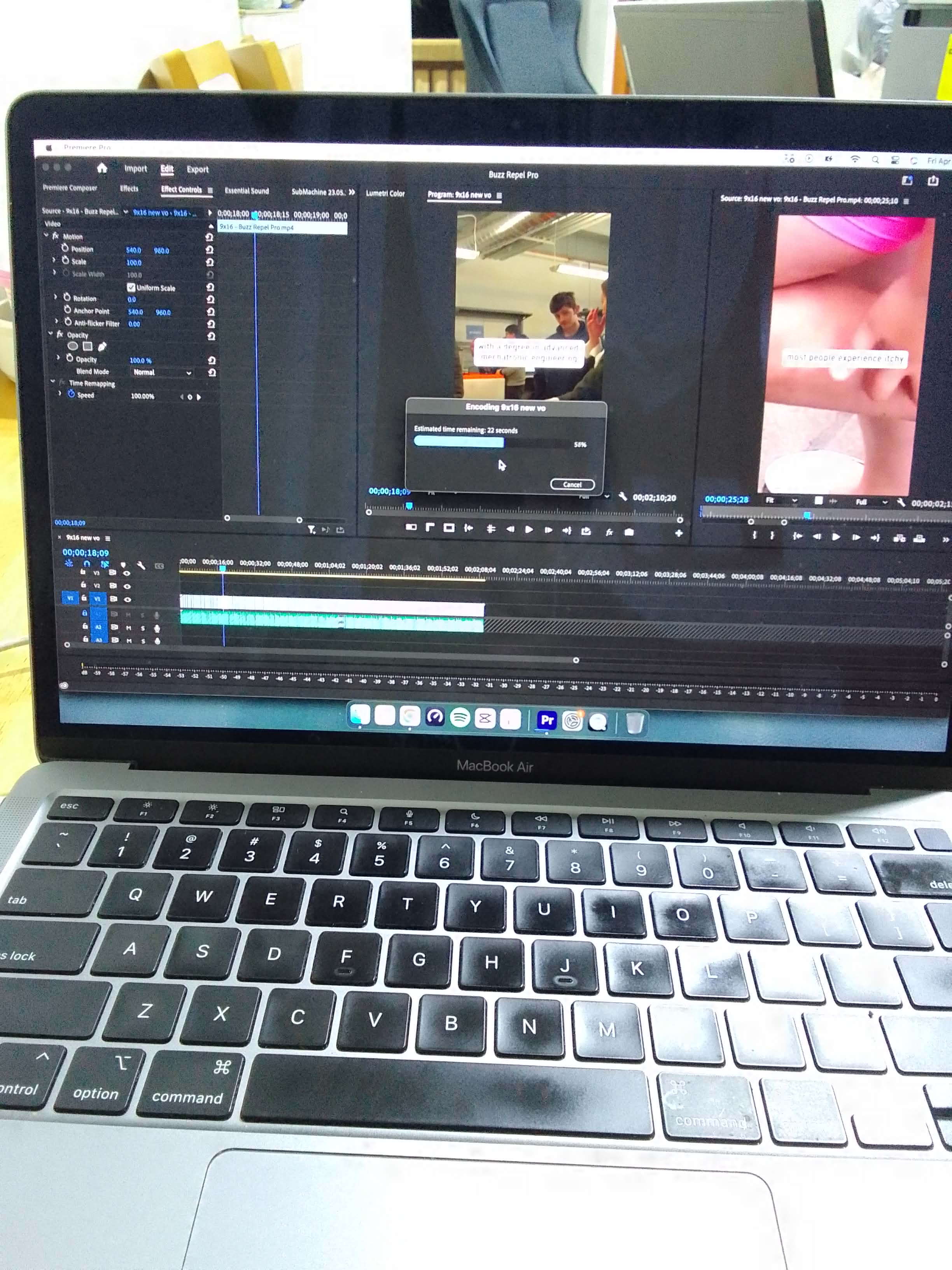Click the V1 source patching button
The height and width of the screenshot is (1270, 952).
(x=70, y=598)
